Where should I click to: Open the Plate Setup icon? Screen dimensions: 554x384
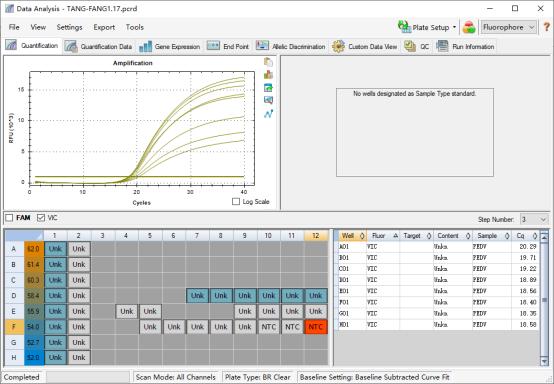(405, 27)
